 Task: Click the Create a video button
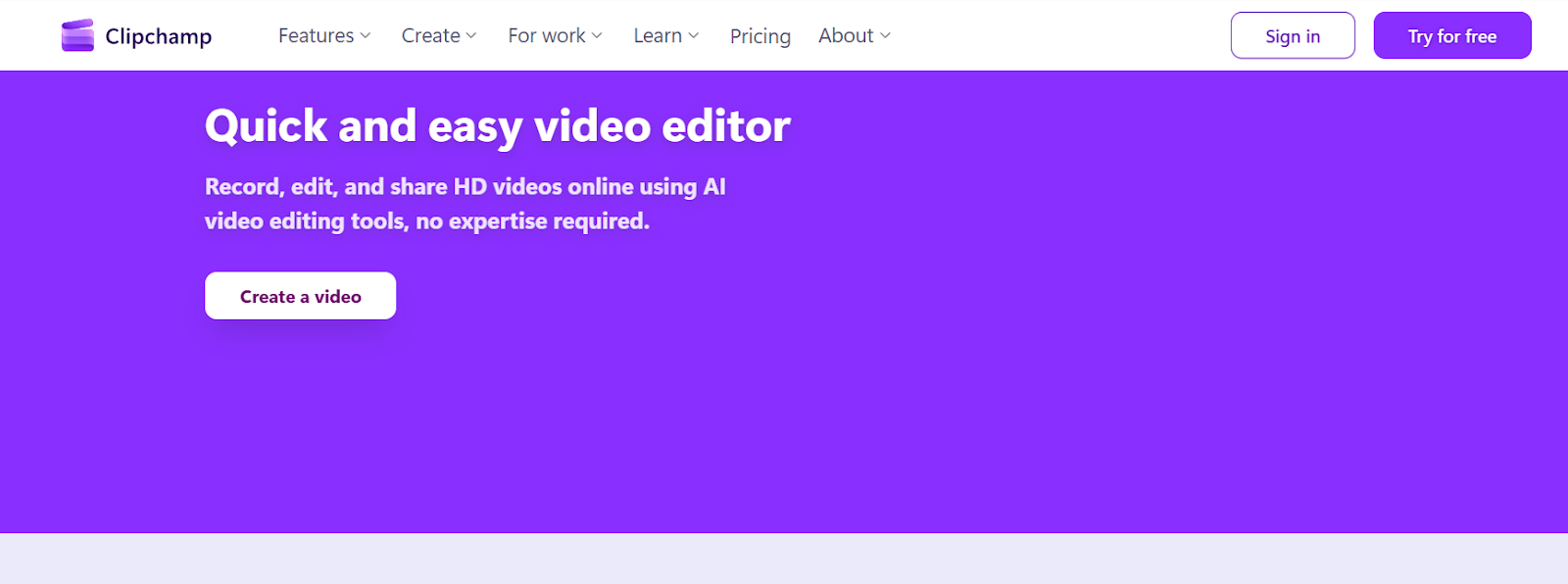click(300, 296)
